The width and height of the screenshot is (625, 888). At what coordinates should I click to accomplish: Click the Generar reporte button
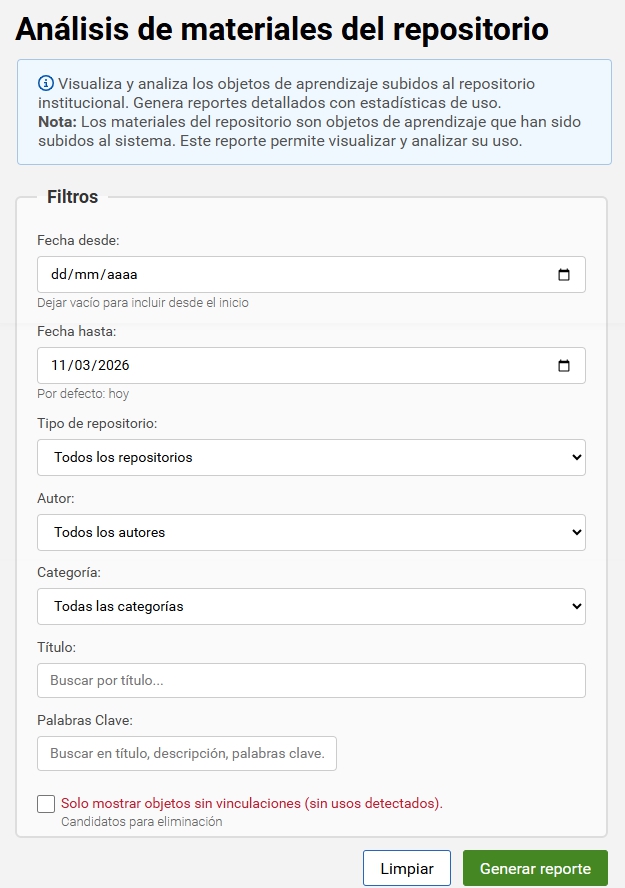(x=534, y=869)
